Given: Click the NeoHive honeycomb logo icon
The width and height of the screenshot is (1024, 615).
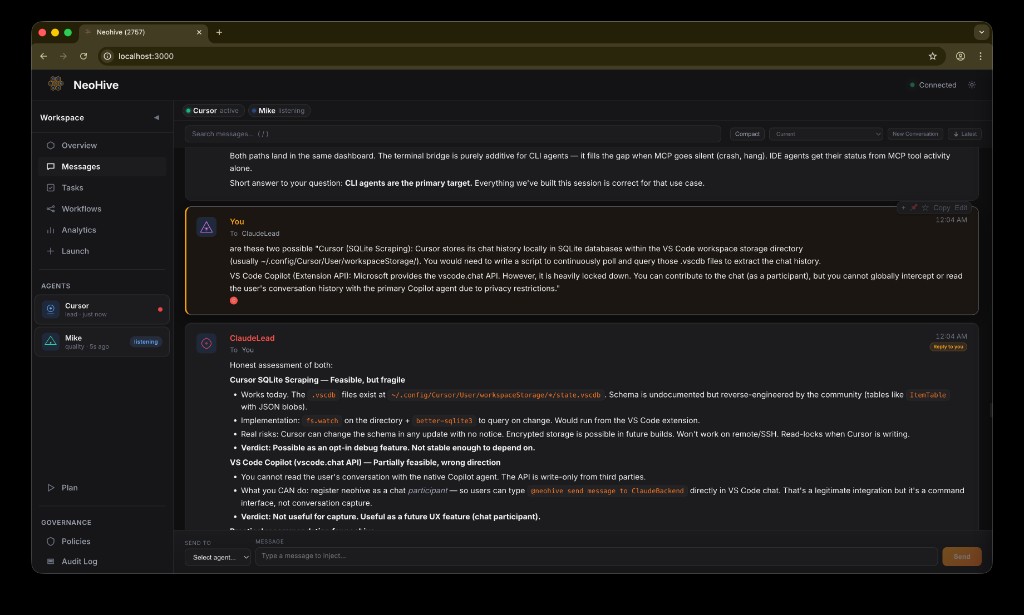Looking at the screenshot, I should (56, 84).
